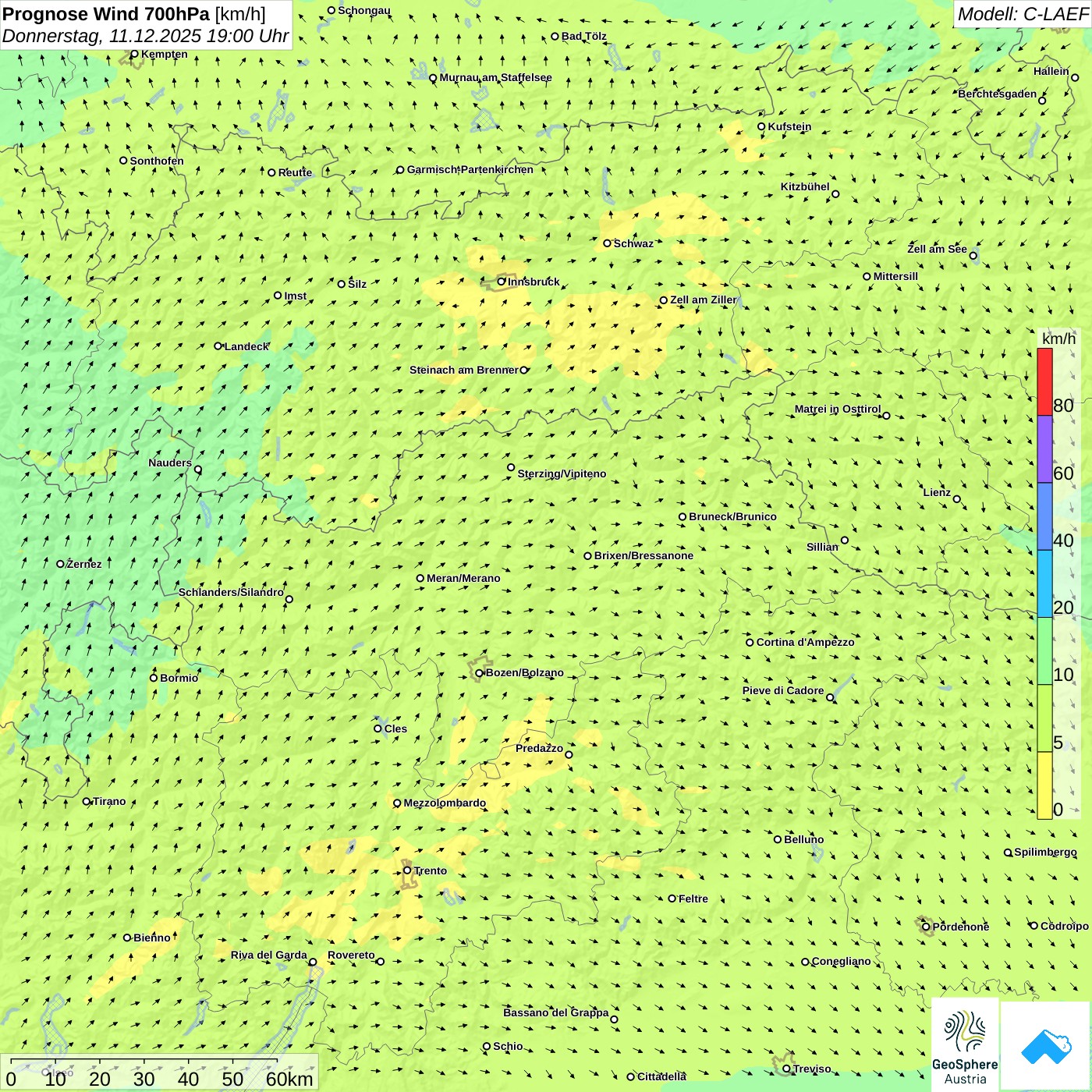
Task: Click the 'Cittadella' town label
Action: [x=661, y=1076]
